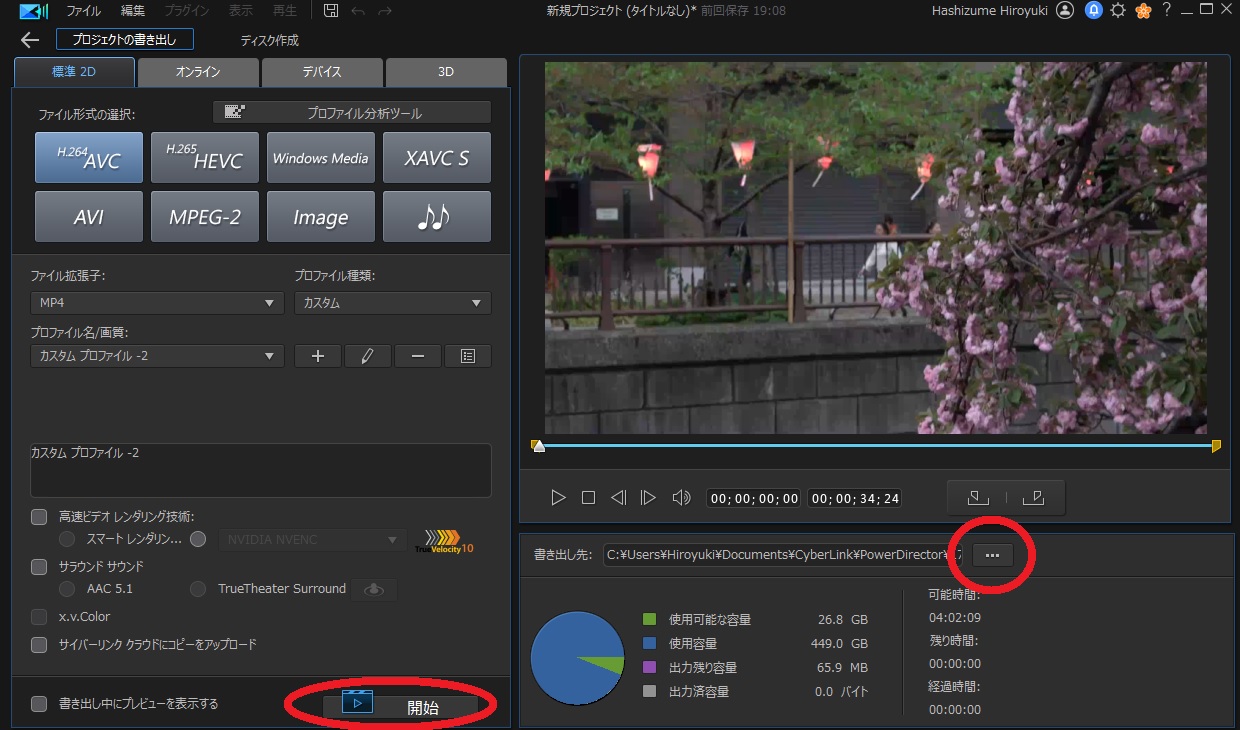Open profile details list button
This screenshot has width=1240, height=730.
coord(468,356)
